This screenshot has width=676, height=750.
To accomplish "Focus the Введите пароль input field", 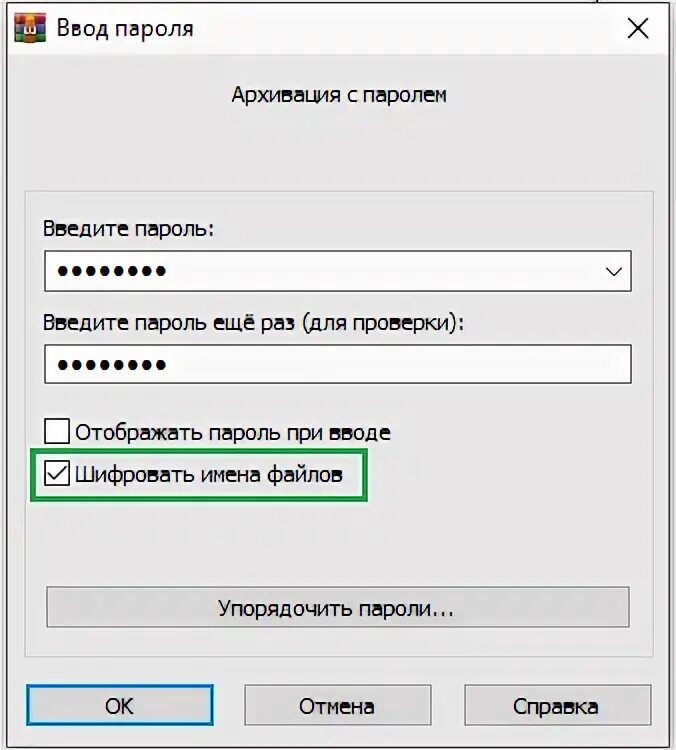I will [x=338, y=271].
